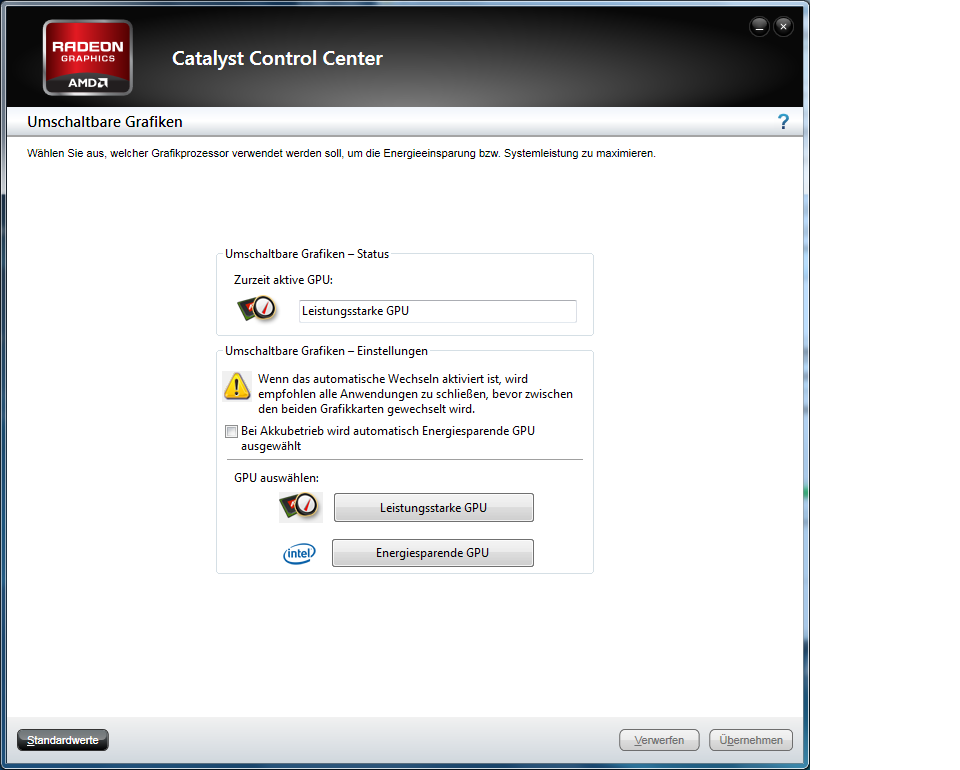
Task: Click the active GPU gauge icon in Status
Action: tap(257, 309)
